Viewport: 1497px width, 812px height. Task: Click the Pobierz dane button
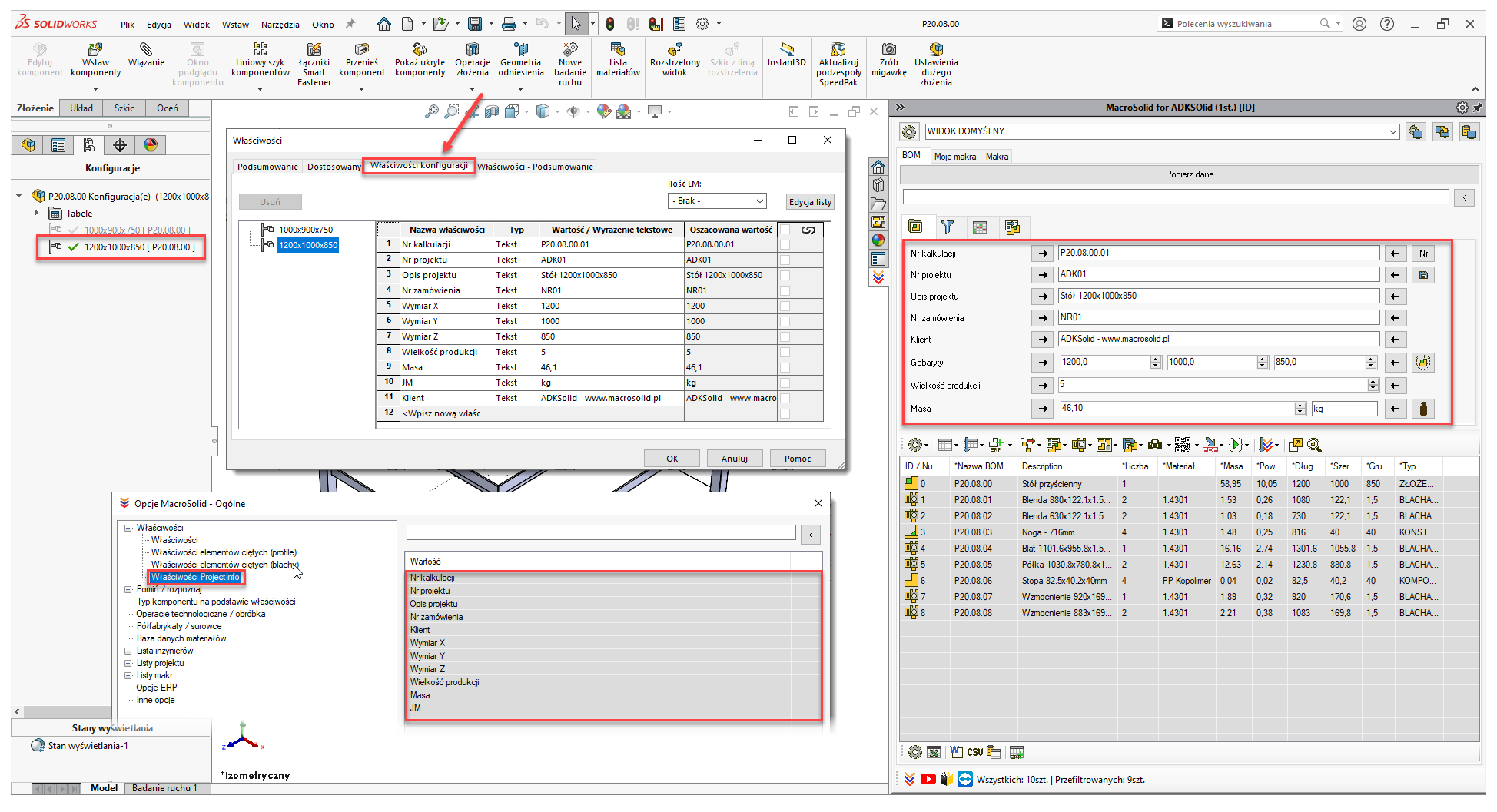[1189, 174]
